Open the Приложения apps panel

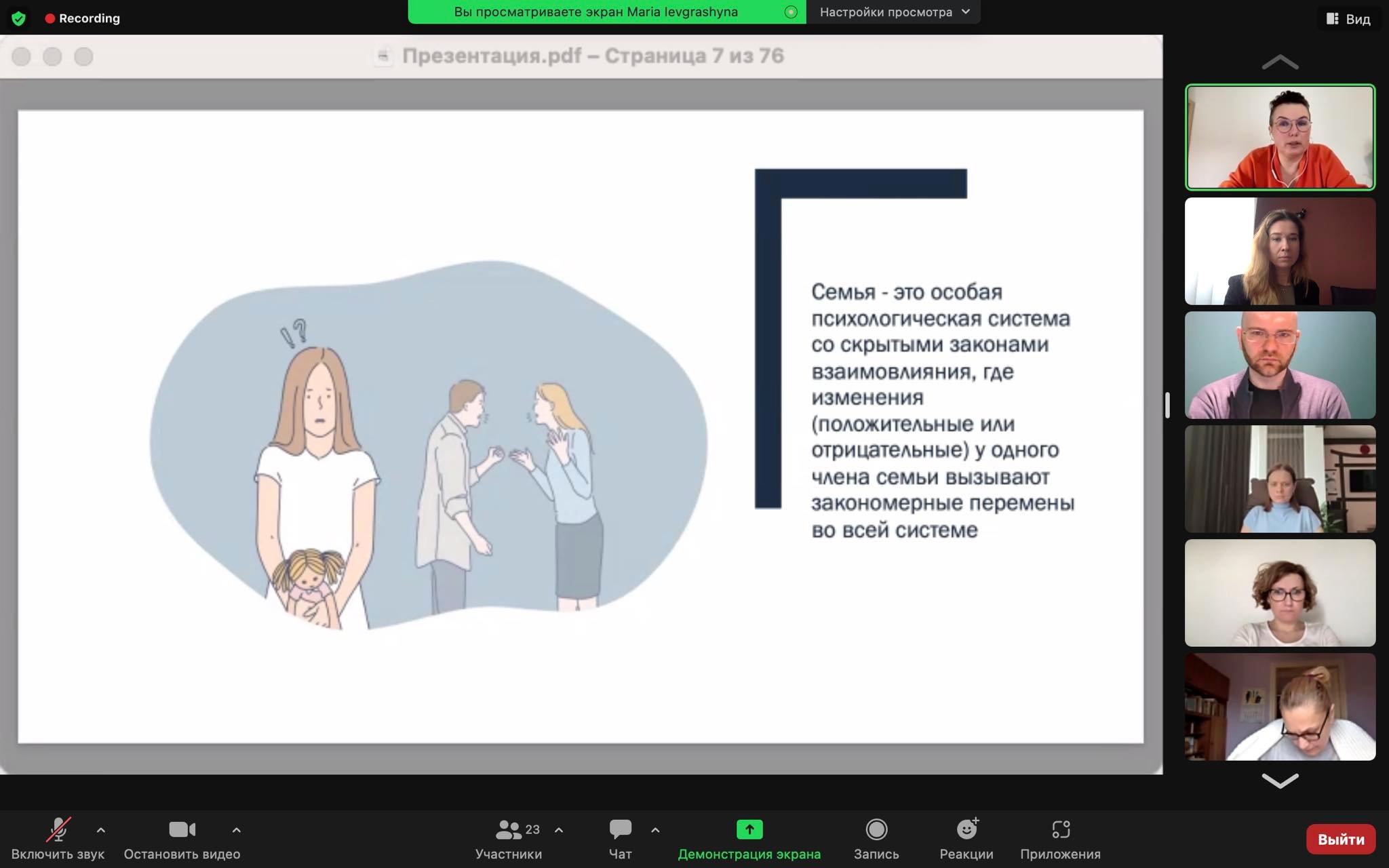pos(1060,830)
